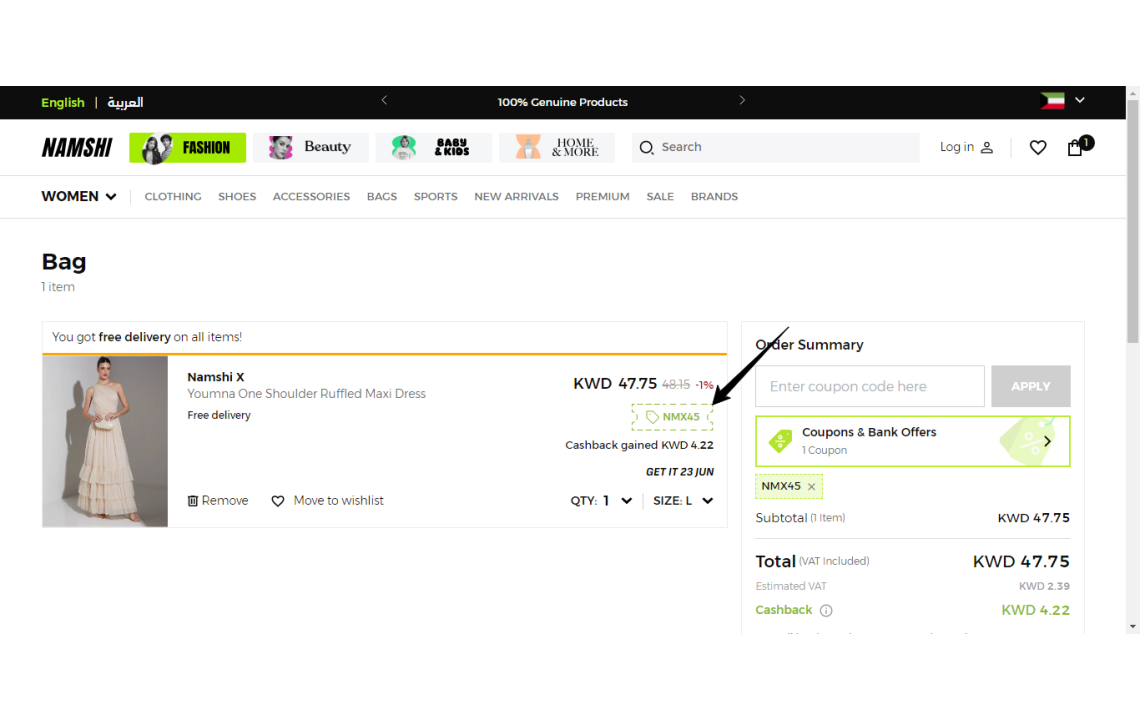This screenshot has height=720, width=1140.
Task: Open the WOMEN category dropdown
Action: coord(79,196)
